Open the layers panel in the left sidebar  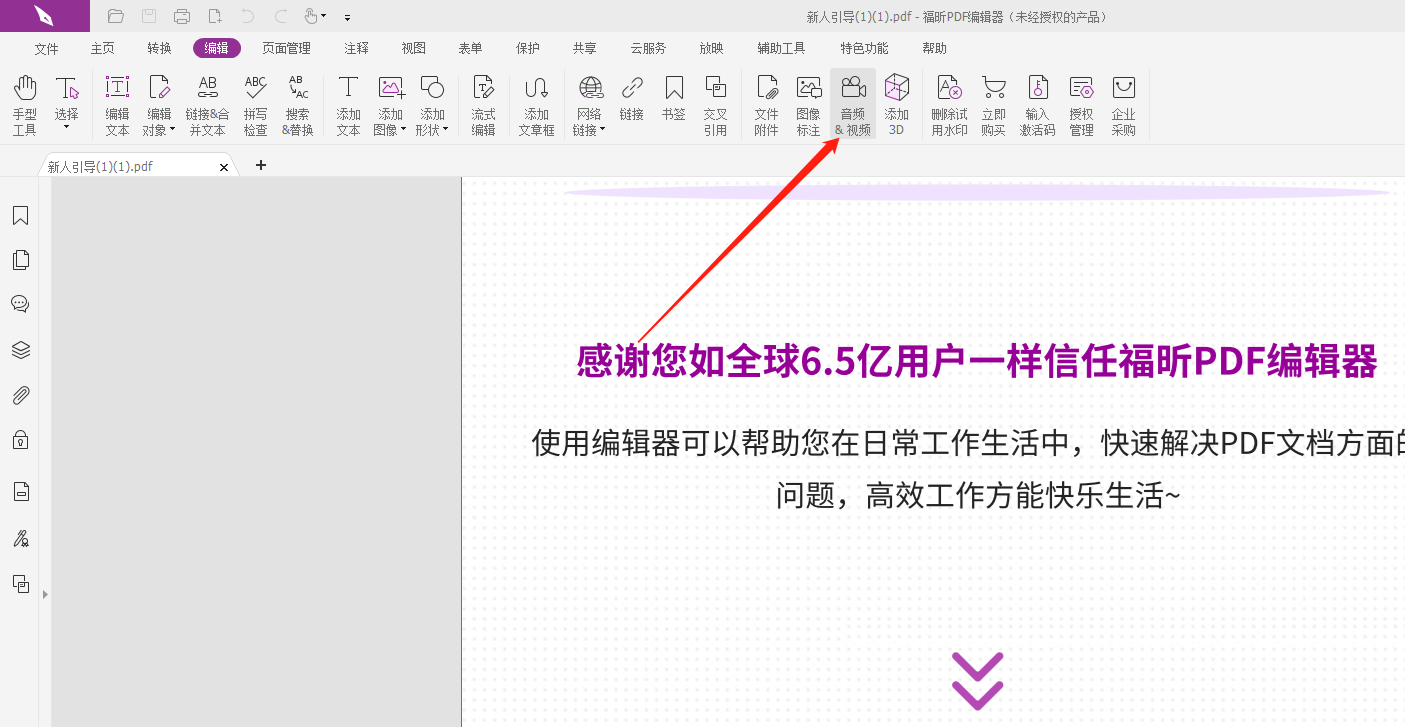(x=20, y=349)
